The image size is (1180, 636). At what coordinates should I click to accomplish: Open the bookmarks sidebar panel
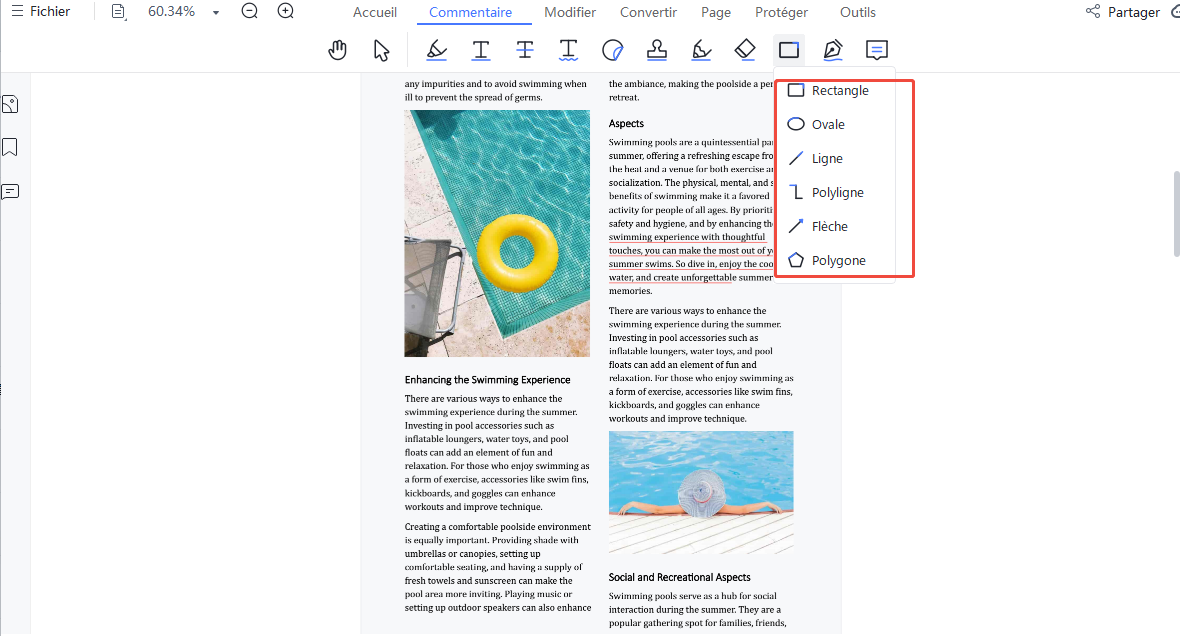tap(10, 148)
